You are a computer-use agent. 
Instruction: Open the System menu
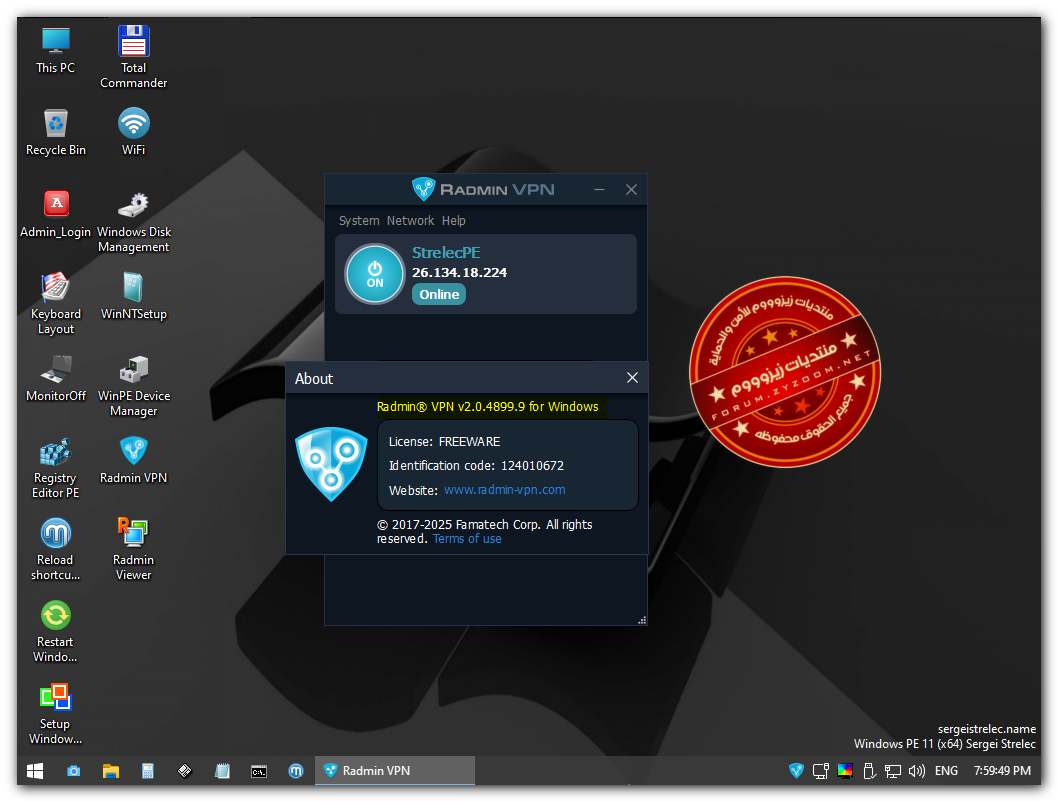(x=359, y=221)
